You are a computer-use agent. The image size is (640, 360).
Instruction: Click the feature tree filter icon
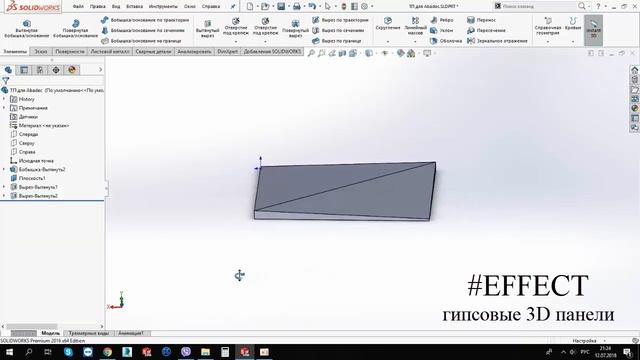(x=6, y=80)
